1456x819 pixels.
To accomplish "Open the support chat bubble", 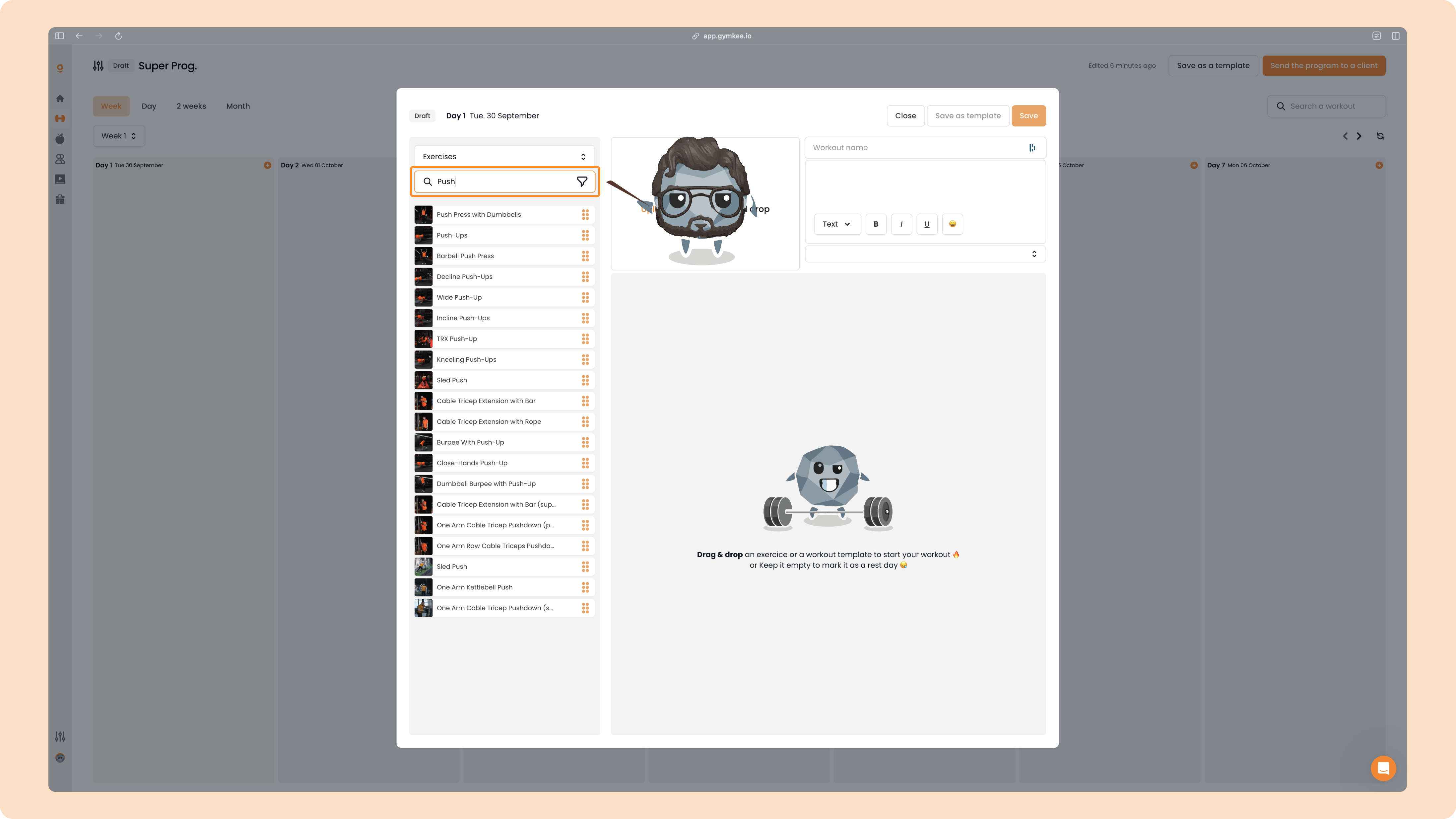I will (x=1383, y=768).
